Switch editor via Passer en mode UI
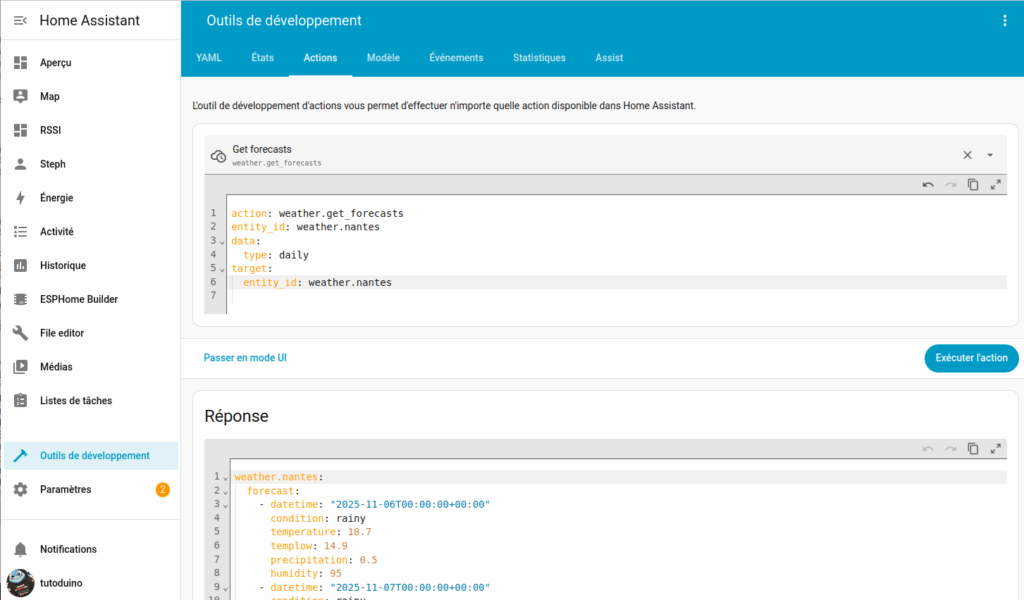Viewport: 1024px width, 600px height. tap(246, 357)
